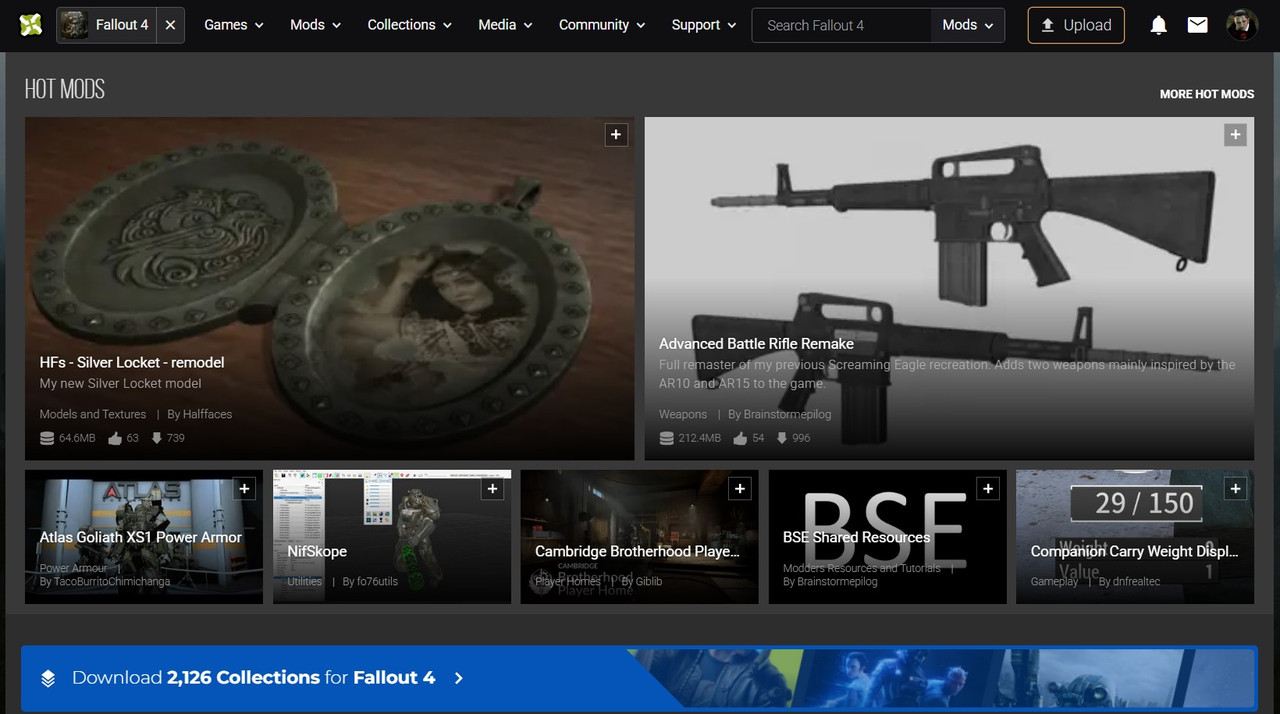Expand the Collections dropdown menu
The image size is (1280, 714).
tap(409, 25)
